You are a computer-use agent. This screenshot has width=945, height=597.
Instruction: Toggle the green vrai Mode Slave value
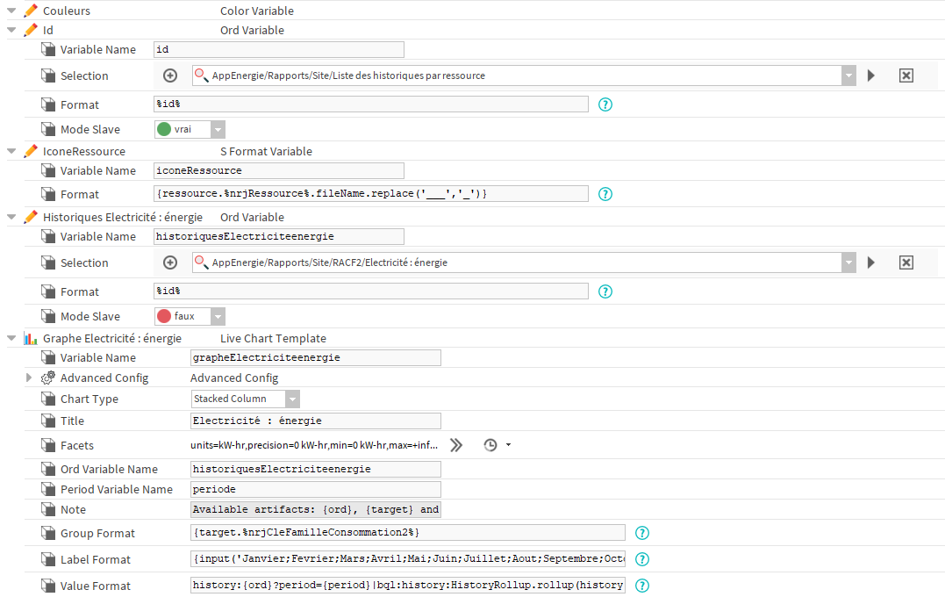(190, 130)
